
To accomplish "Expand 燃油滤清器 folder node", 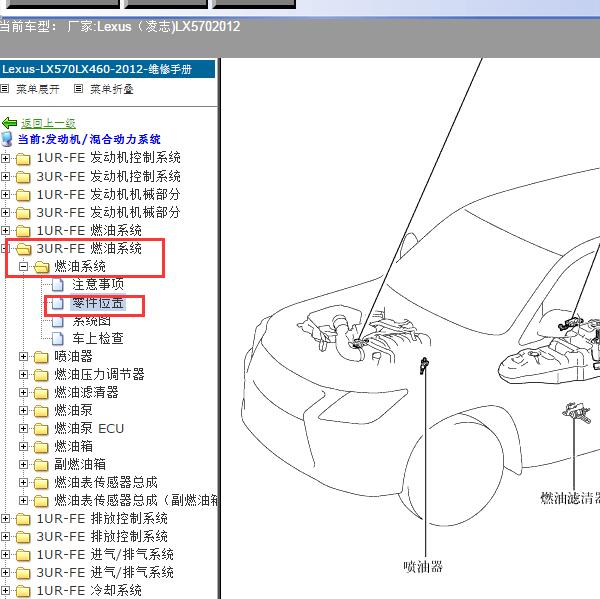I will pos(23,392).
